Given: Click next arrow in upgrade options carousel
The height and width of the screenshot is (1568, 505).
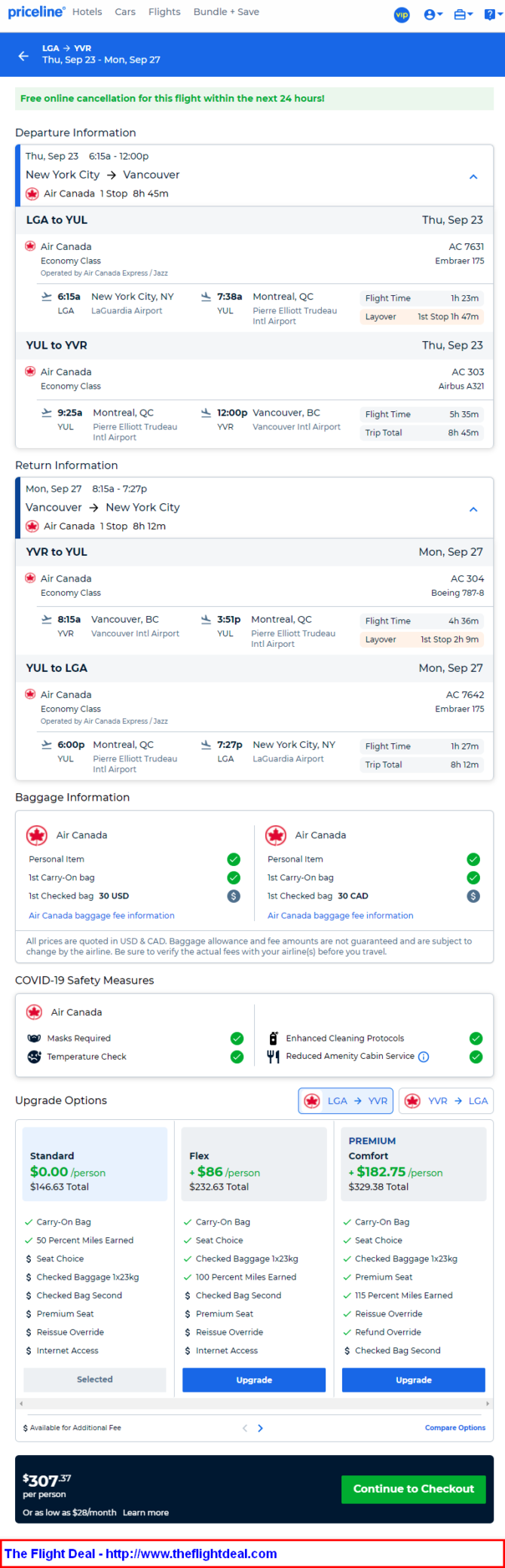Looking at the screenshot, I should (261, 1428).
